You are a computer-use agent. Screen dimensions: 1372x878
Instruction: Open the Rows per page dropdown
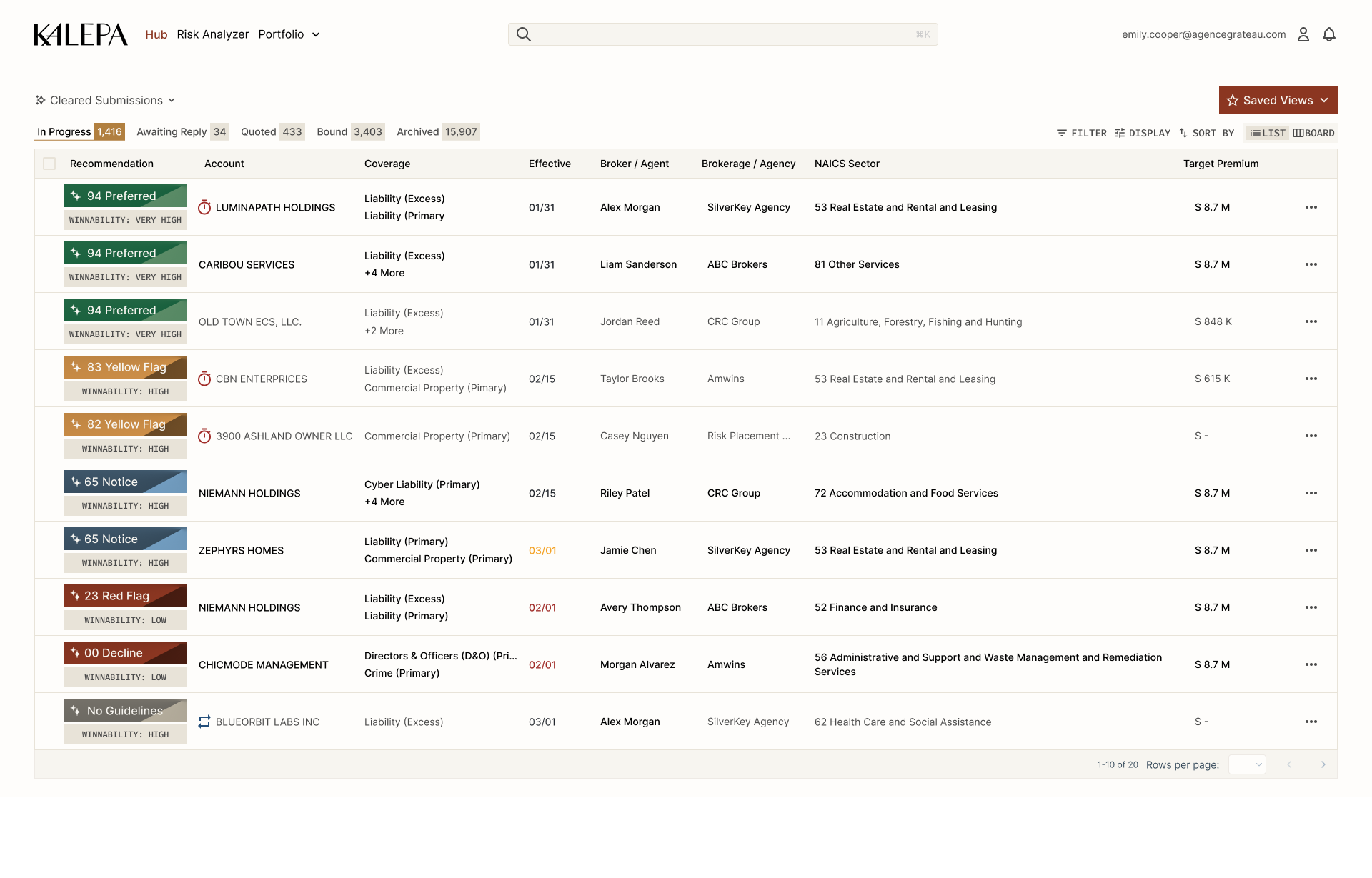click(1247, 764)
